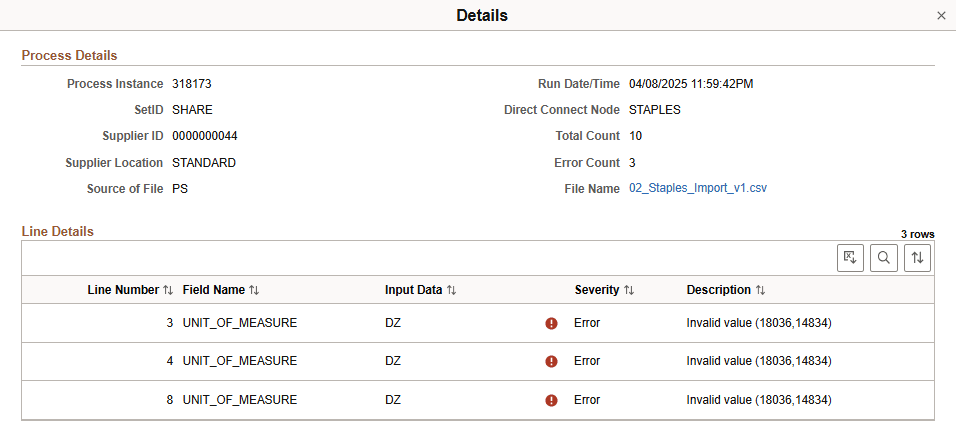Click Error severity text on line 4
This screenshot has height=437, width=956.
(587, 361)
